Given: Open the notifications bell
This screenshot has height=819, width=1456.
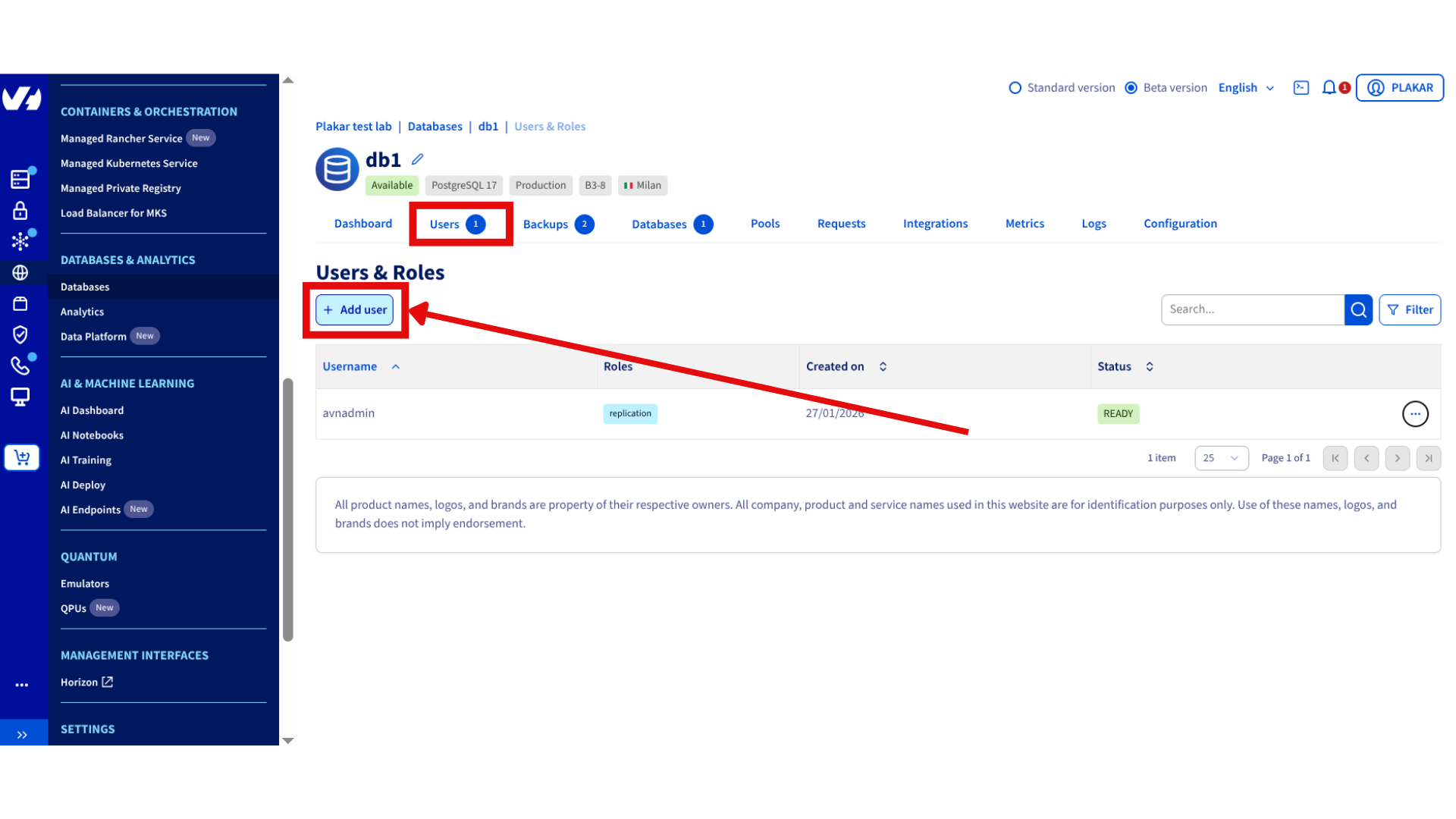Looking at the screenshot, I should (1328, 87).
